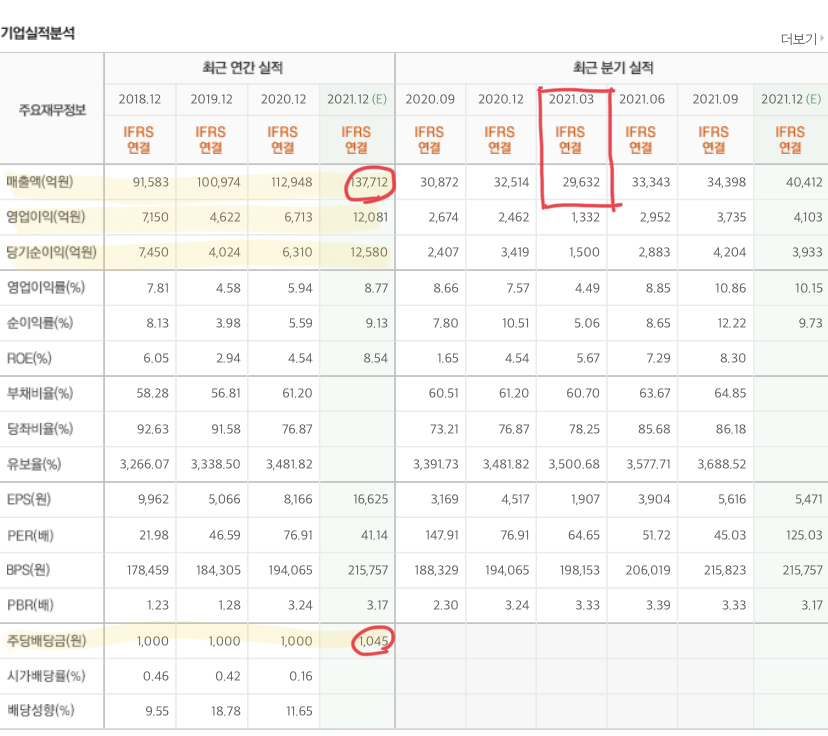Select the PBR(배) row label
The width and height of the screenshot is (828, 736).
click(30, 605)
